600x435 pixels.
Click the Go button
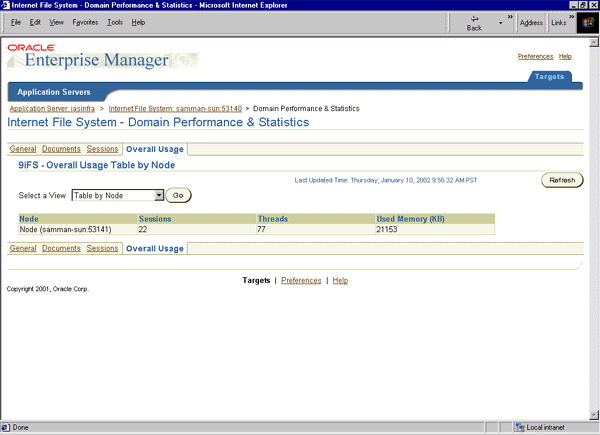(178, 196)
